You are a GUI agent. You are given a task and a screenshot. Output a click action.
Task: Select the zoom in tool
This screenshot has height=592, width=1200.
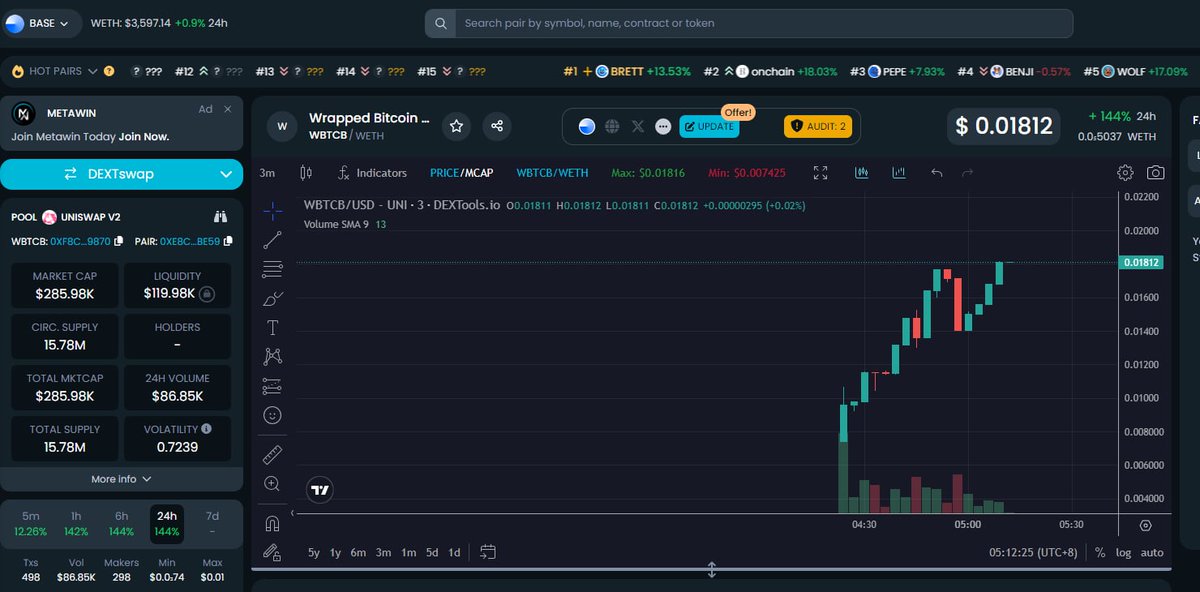272,483
